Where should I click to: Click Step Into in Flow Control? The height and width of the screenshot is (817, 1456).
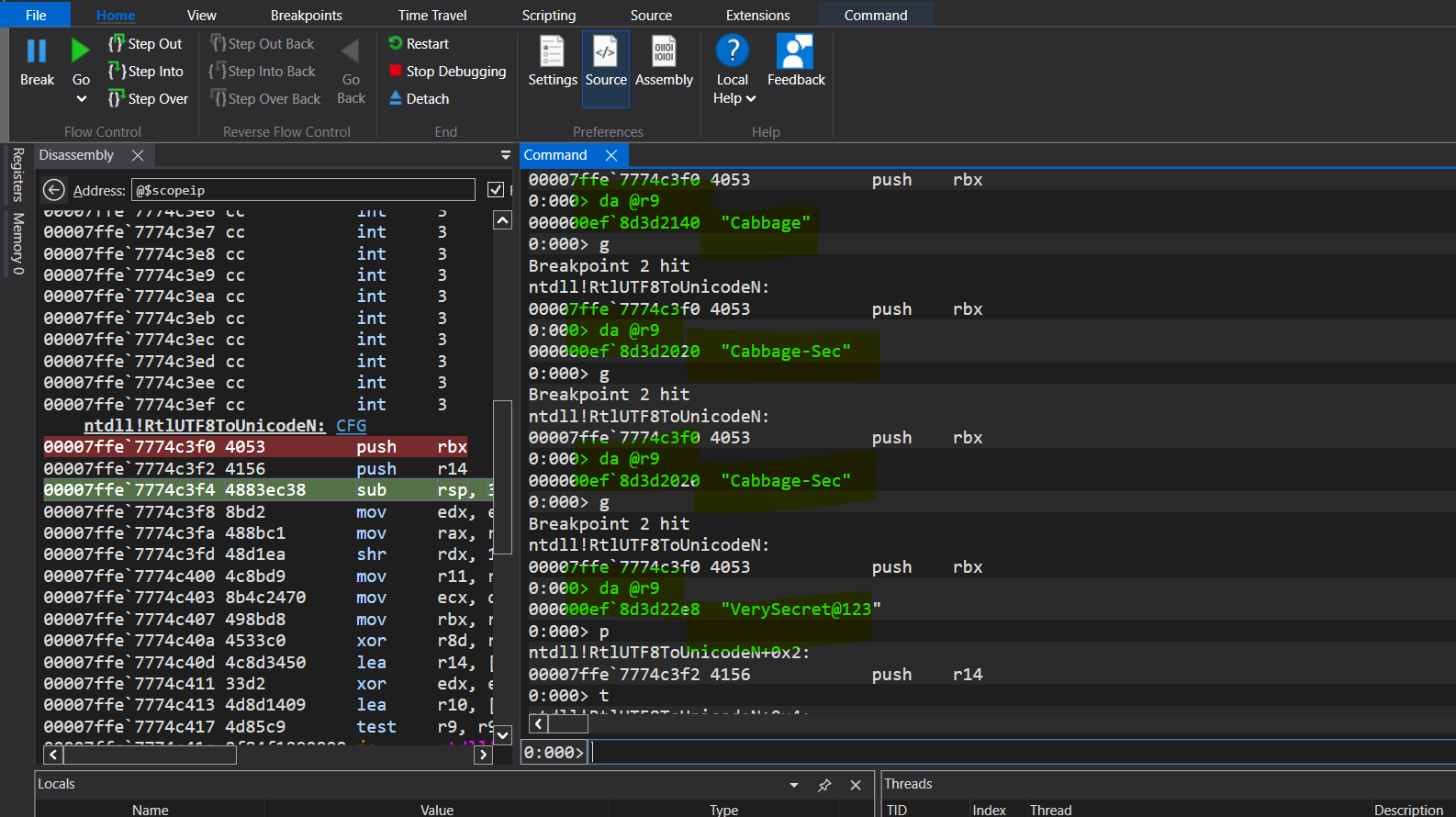145,72
